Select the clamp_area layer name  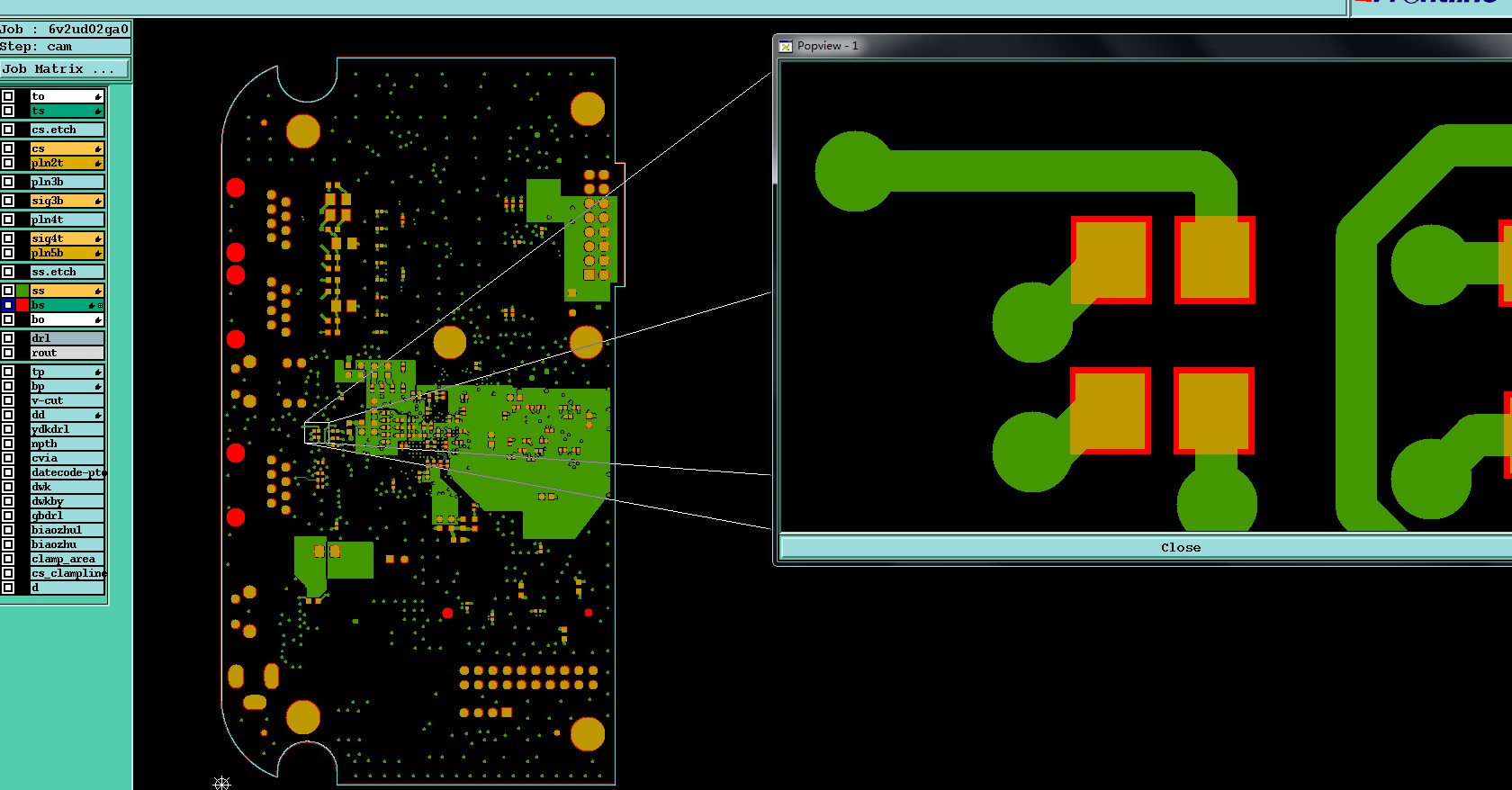click(x=67, y=559)
